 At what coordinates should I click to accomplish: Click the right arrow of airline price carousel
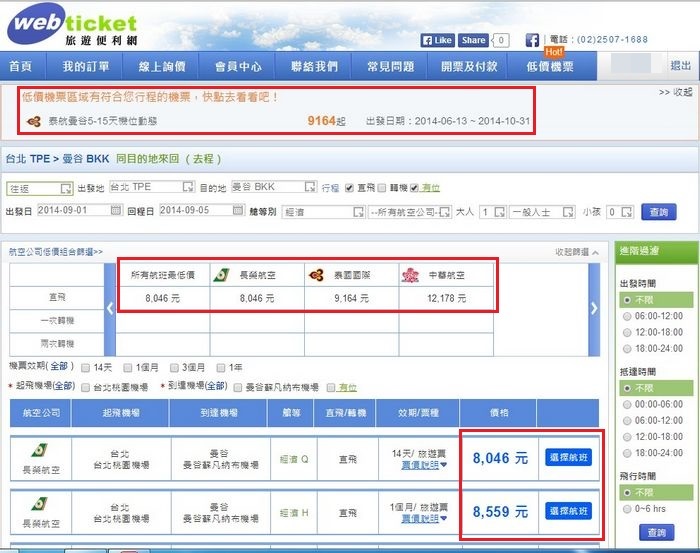point(594,308)
